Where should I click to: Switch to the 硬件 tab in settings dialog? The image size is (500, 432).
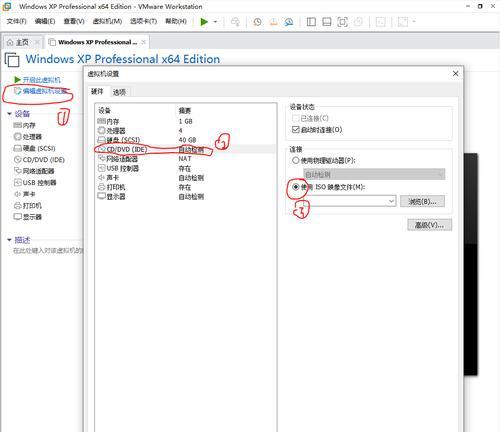97,91
